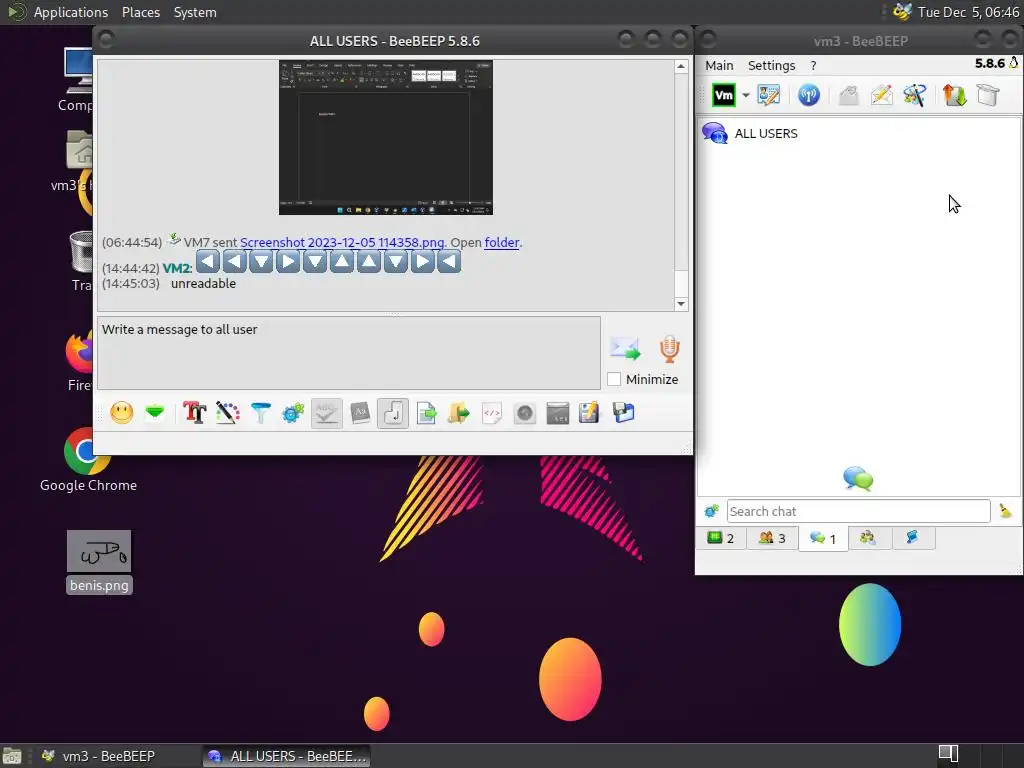This screenshot has width=1024, height=768.
Task: Select benis.png desktop file
Action: (x=99, y=562)
